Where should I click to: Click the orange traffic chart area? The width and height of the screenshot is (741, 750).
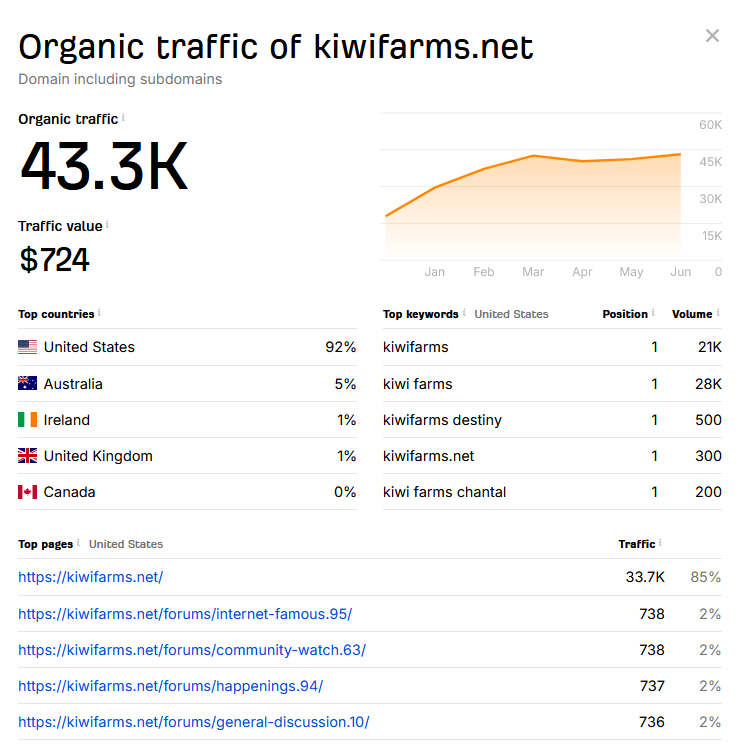[533, 208]
